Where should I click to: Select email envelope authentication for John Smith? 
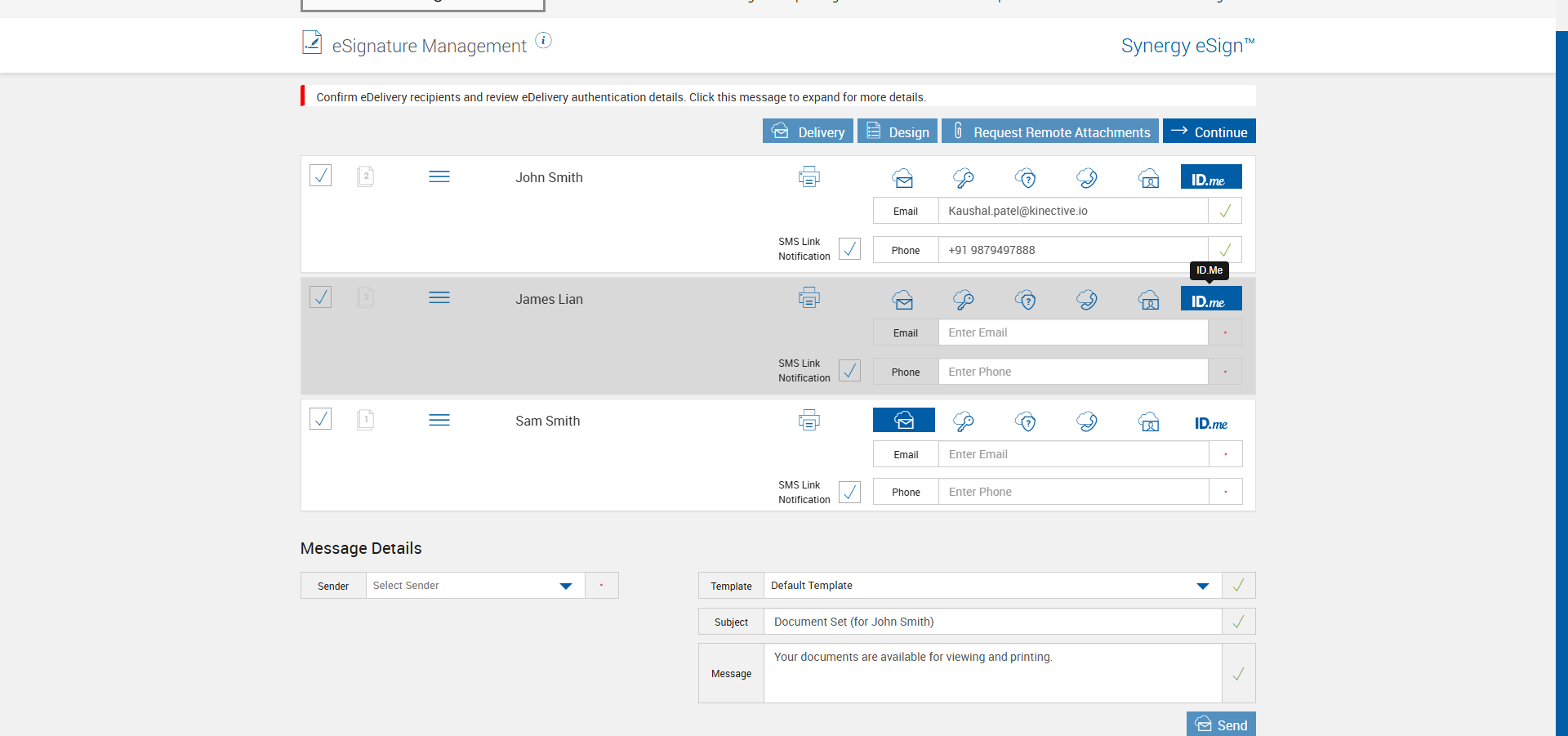902,178
